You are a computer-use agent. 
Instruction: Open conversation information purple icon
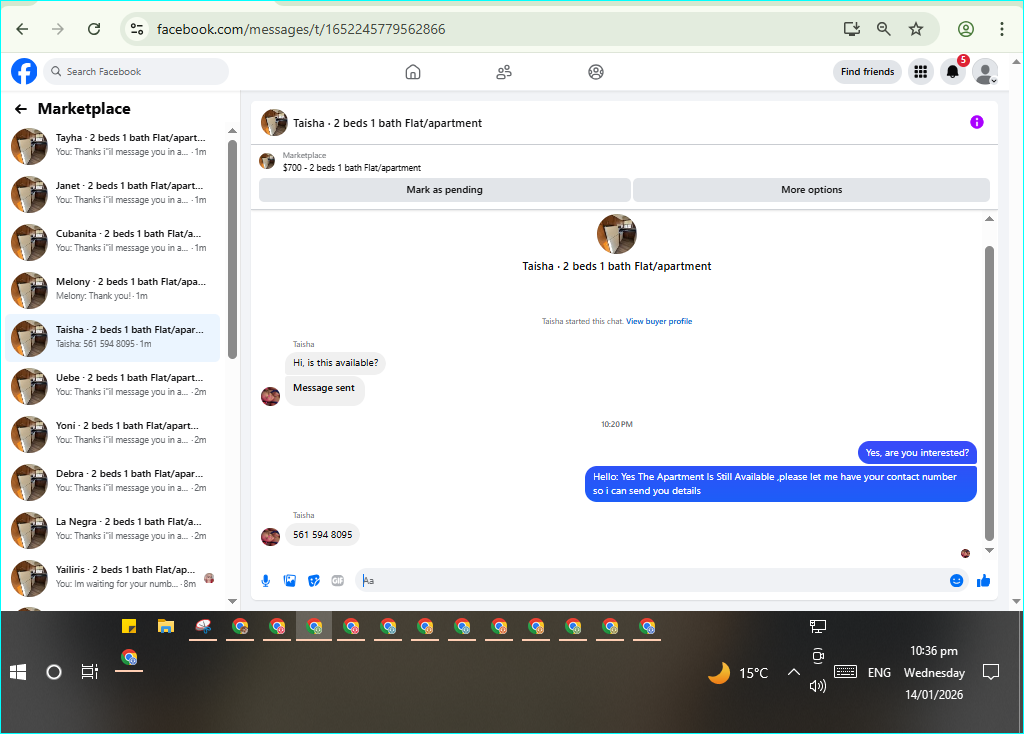click(x=976, y=122)
